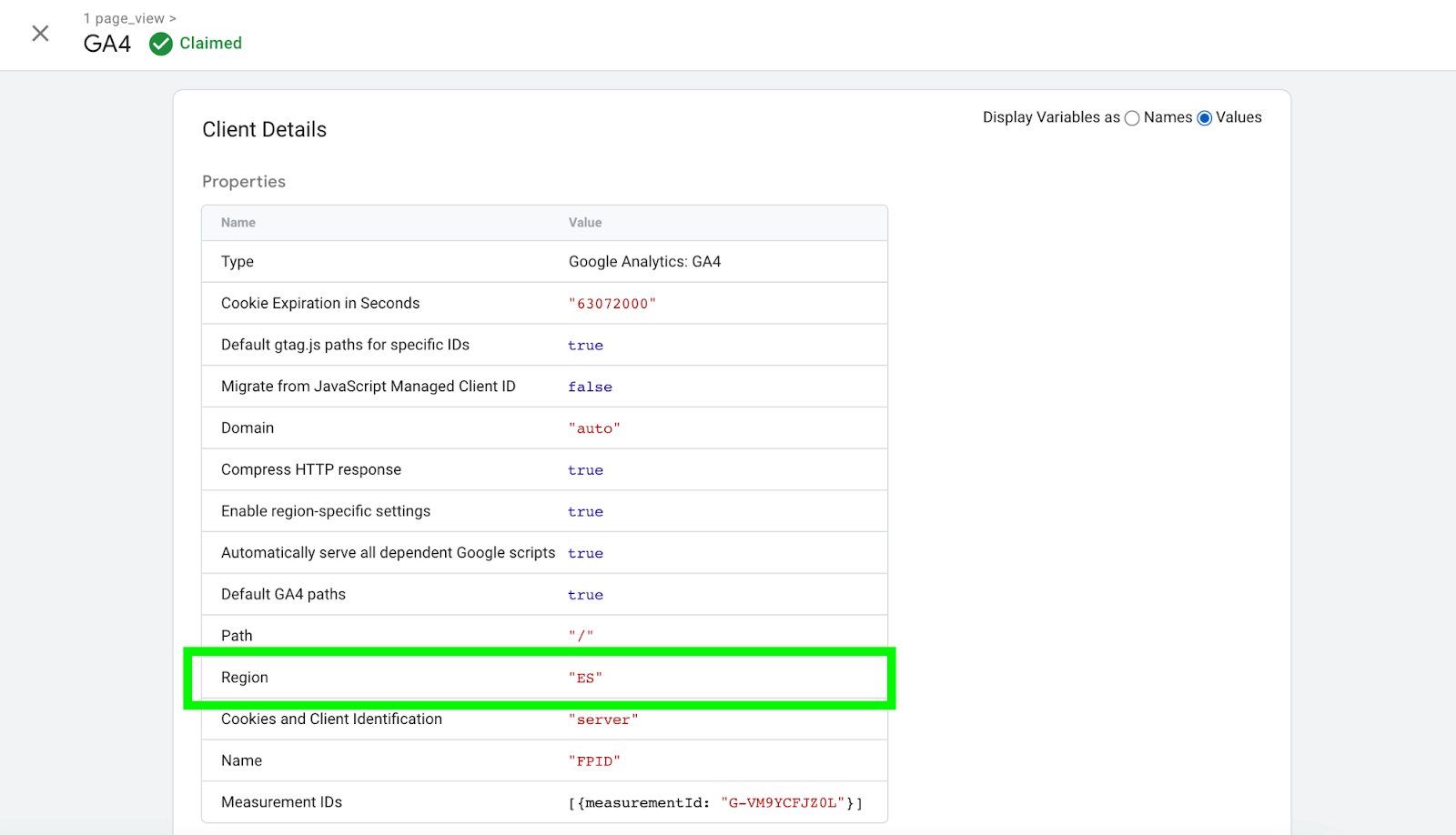Image resolution: width=1456 pixels, height=835 pixels.
Task: Click the Path row label
Action: (237, 636)
